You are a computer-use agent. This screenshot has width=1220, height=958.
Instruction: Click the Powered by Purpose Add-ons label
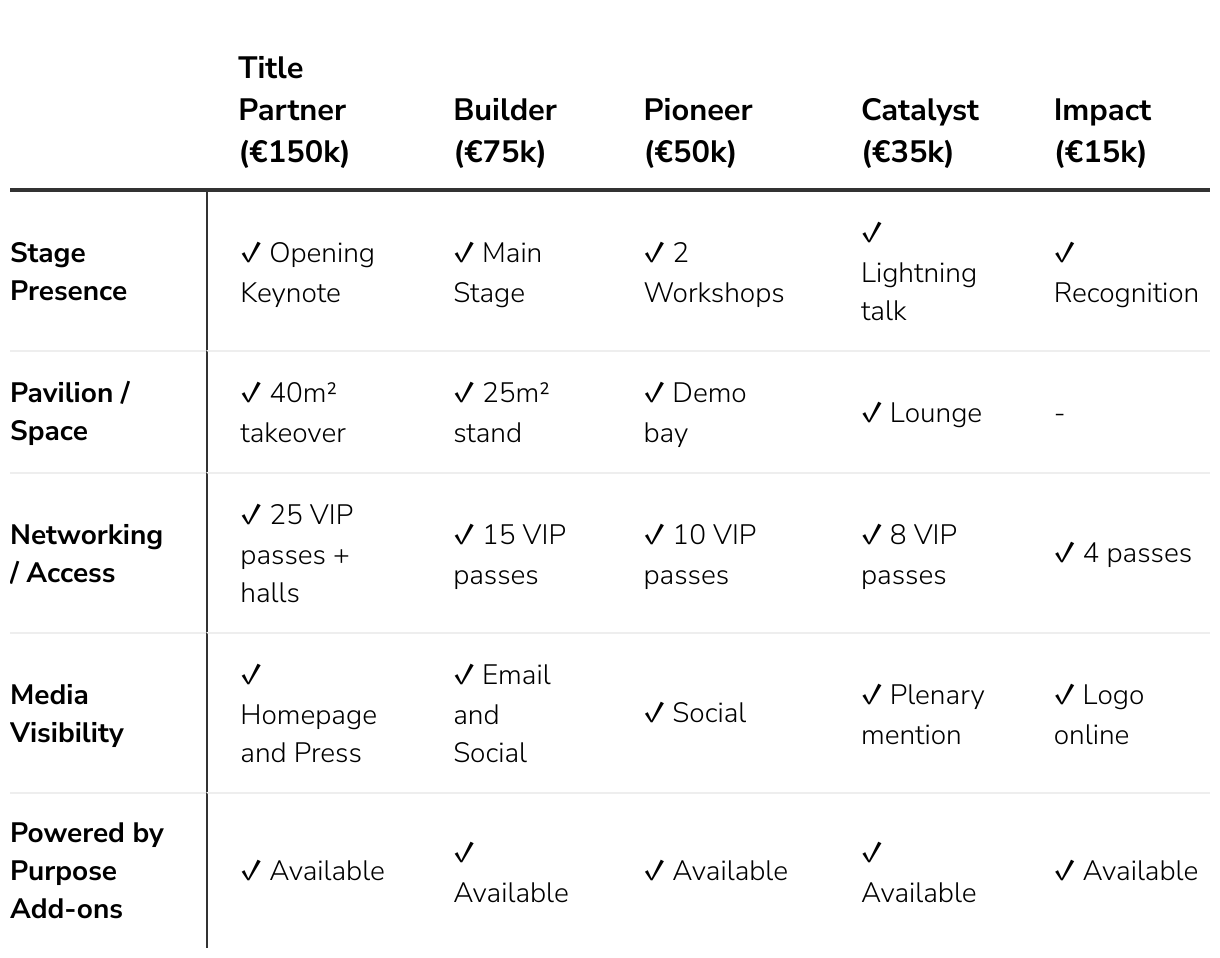[x=87, y=871]
